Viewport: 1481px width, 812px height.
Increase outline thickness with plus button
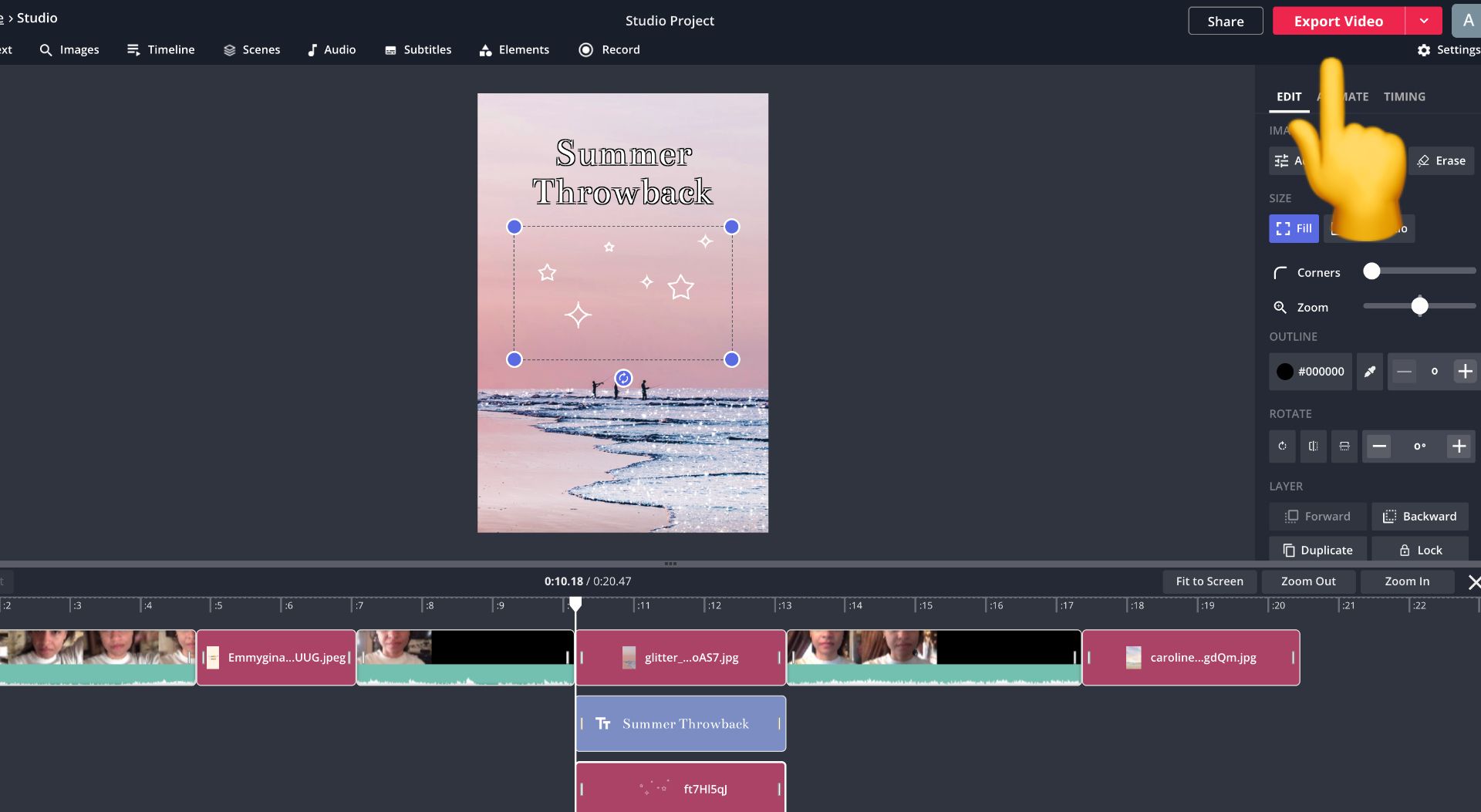pos(1464,372)
